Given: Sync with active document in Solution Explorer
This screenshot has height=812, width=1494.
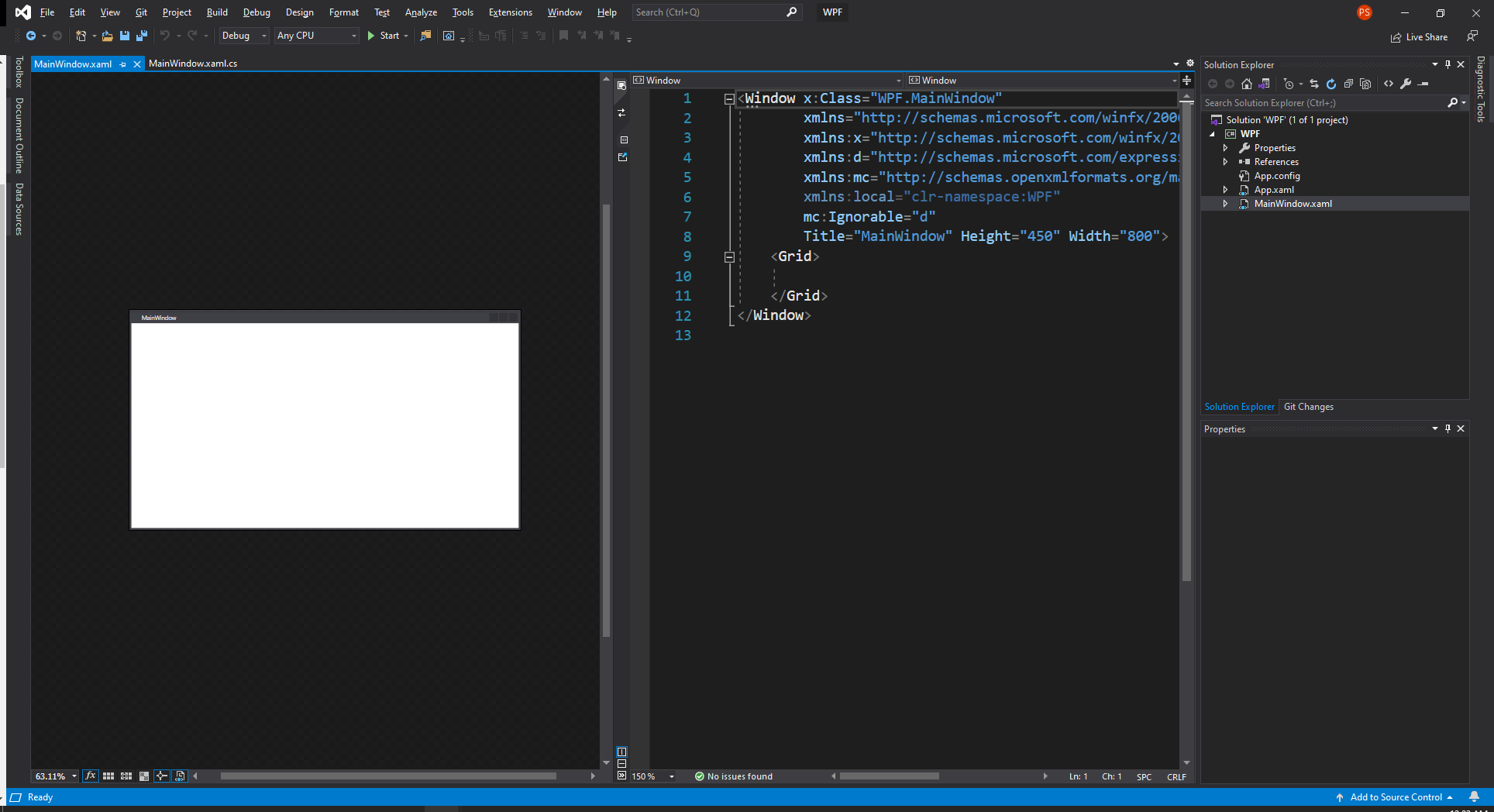Looking at the screenshot, I should coord(1314,84).
